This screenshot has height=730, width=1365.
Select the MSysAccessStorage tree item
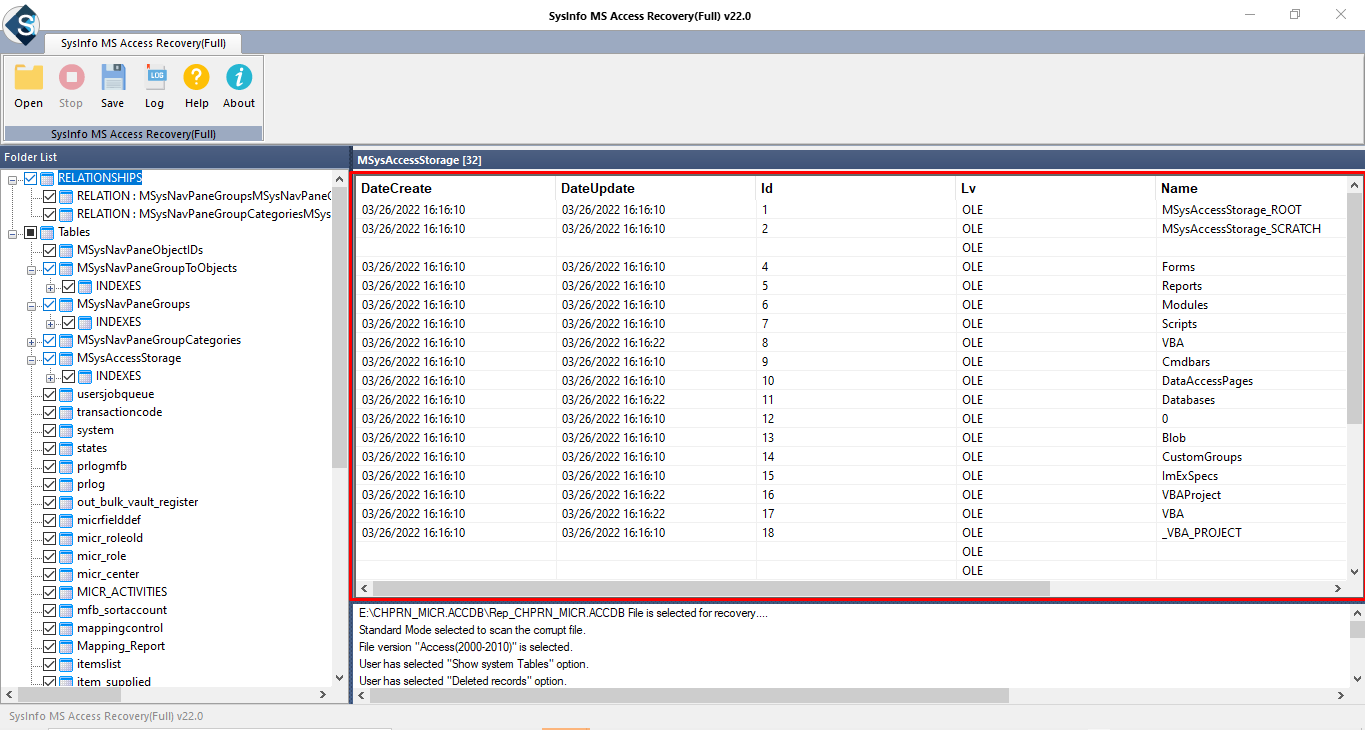pyautogui.click(x=129, y=358)
